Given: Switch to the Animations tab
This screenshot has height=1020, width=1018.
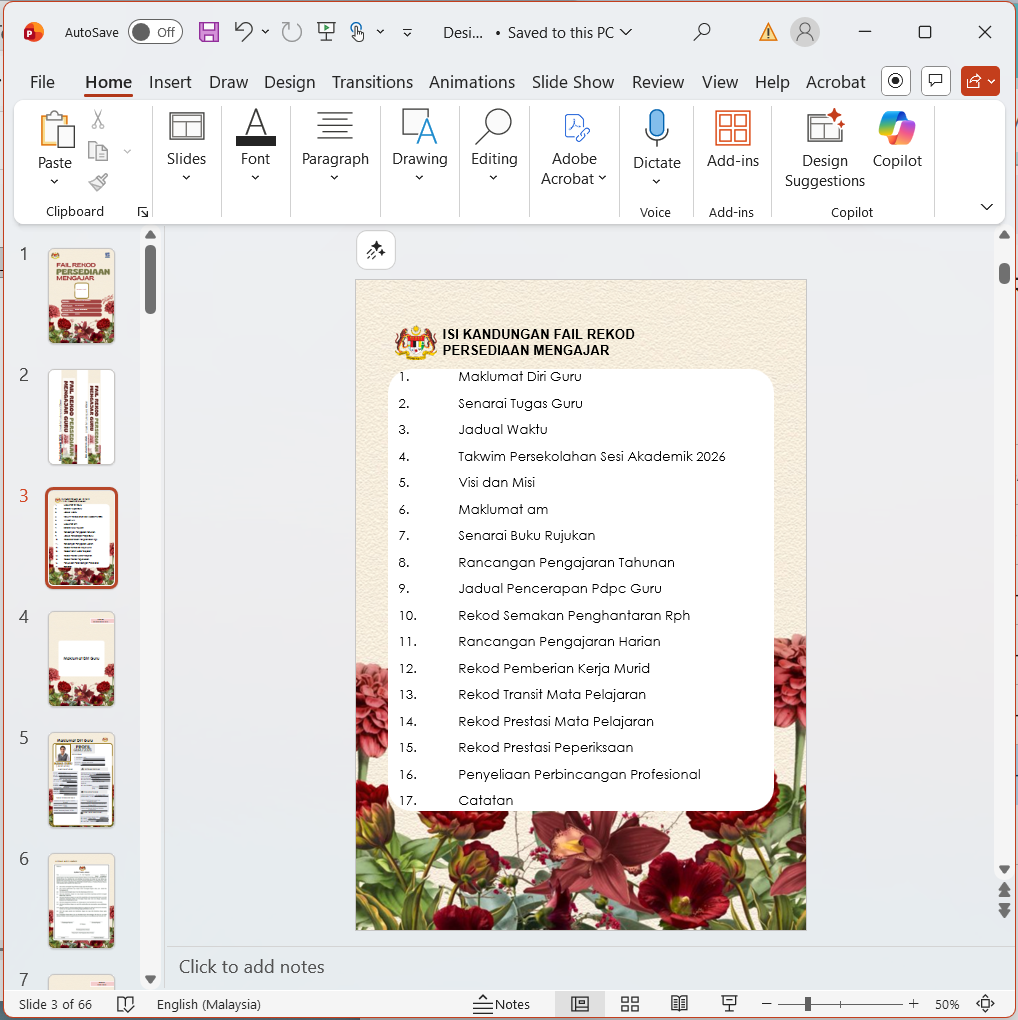Looking at the screenshot, I should click(472, 82).
